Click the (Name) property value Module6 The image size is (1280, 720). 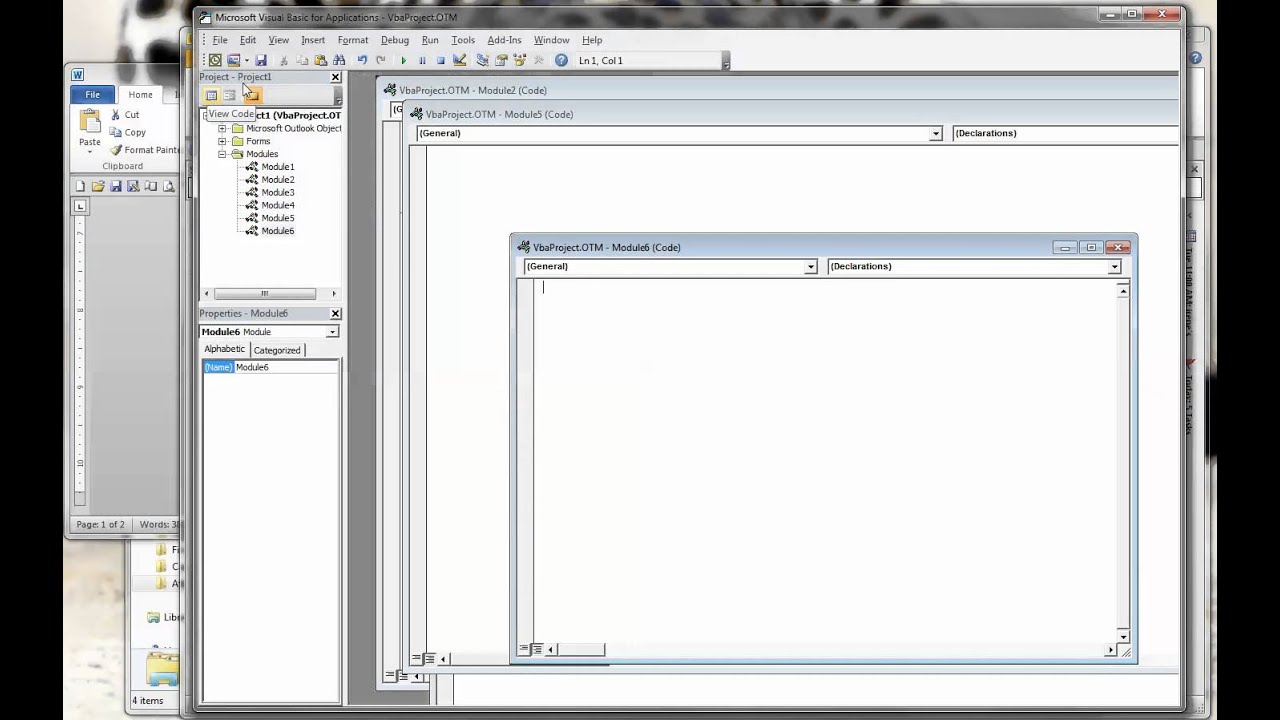(x=286, y=367)
